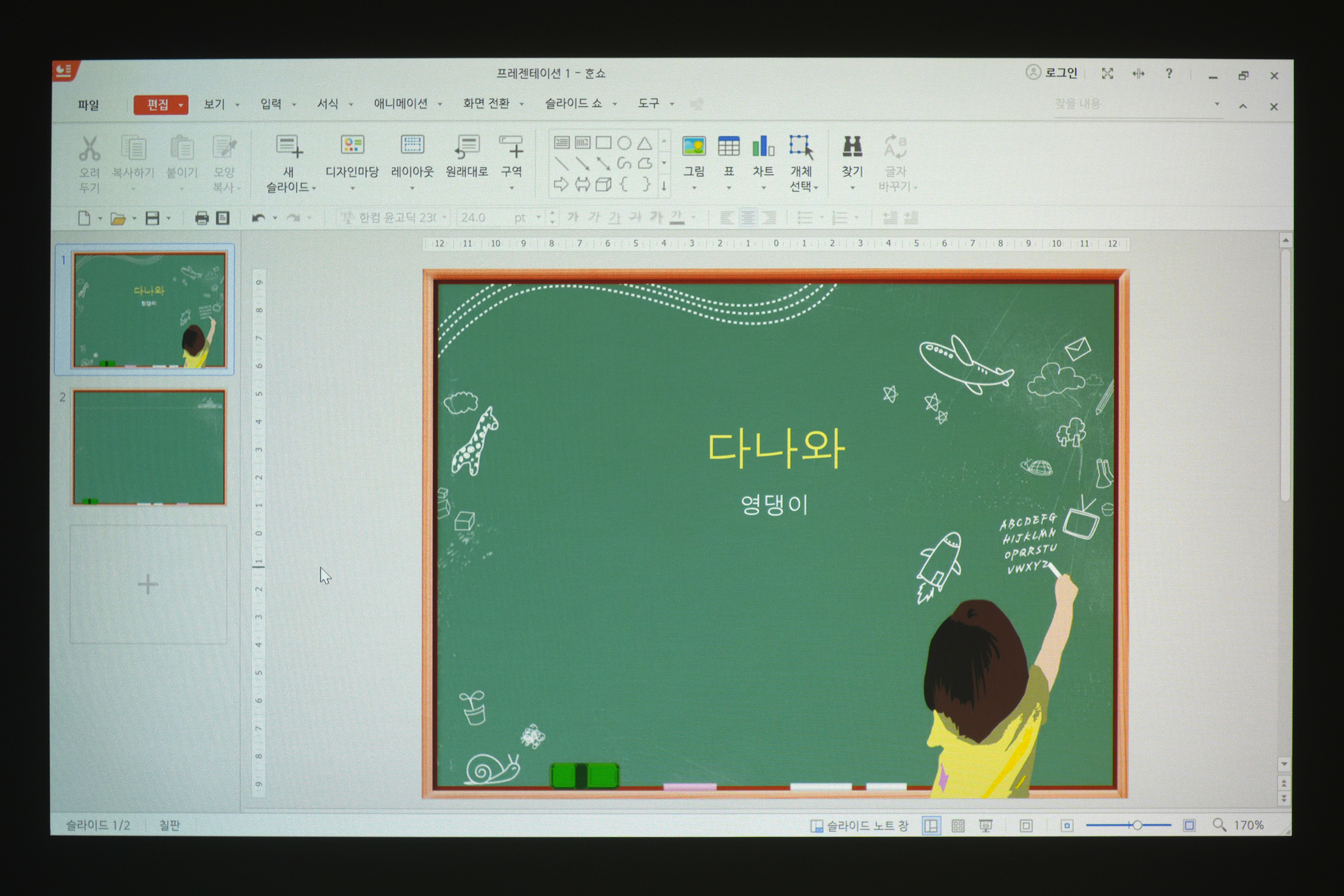Open 디자인마당 design gallery icon

352,145
